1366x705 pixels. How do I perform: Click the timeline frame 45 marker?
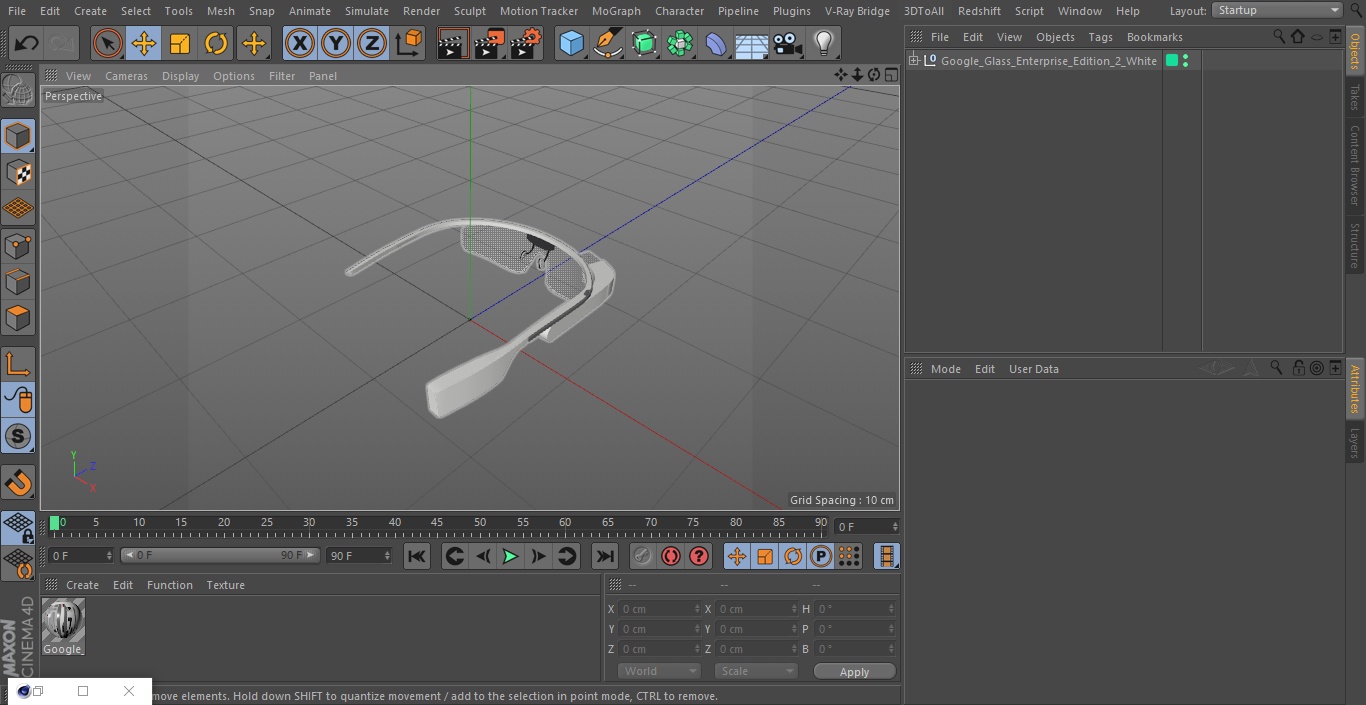437,523
